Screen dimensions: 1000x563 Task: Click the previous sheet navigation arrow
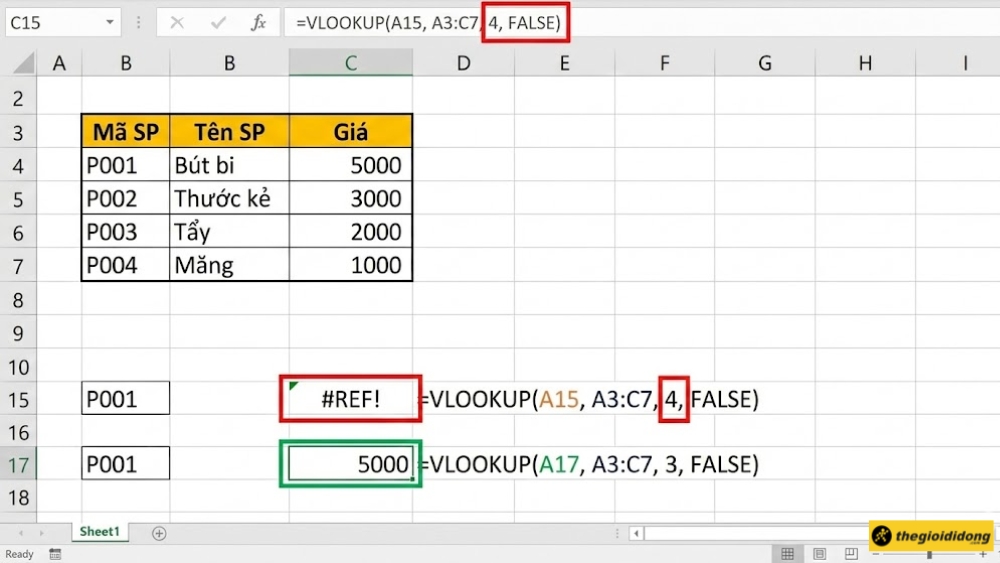[20, 533]
